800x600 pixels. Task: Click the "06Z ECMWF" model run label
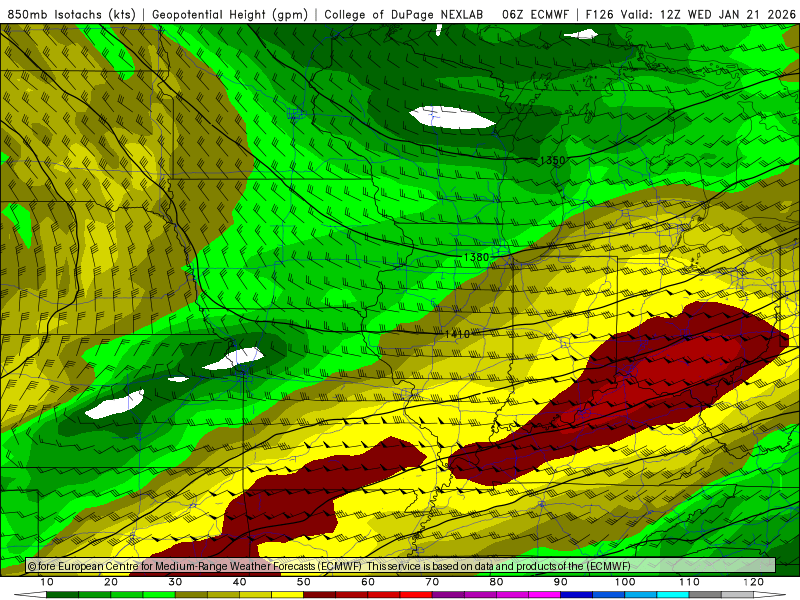click(535, 15)
